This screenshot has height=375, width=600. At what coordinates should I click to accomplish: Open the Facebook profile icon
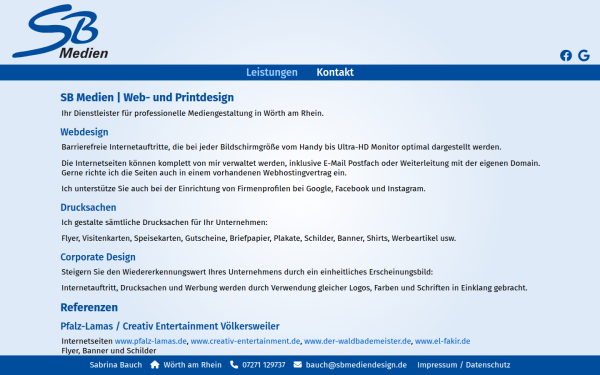pyautogui.click(x=566, y=55)
